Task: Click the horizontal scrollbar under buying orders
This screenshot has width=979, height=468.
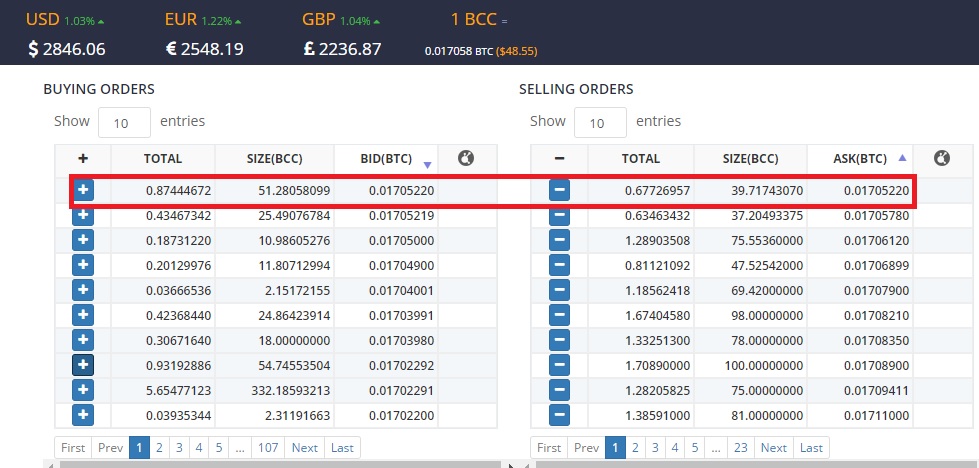Action: pyautogui.click(x=270, y=464)
